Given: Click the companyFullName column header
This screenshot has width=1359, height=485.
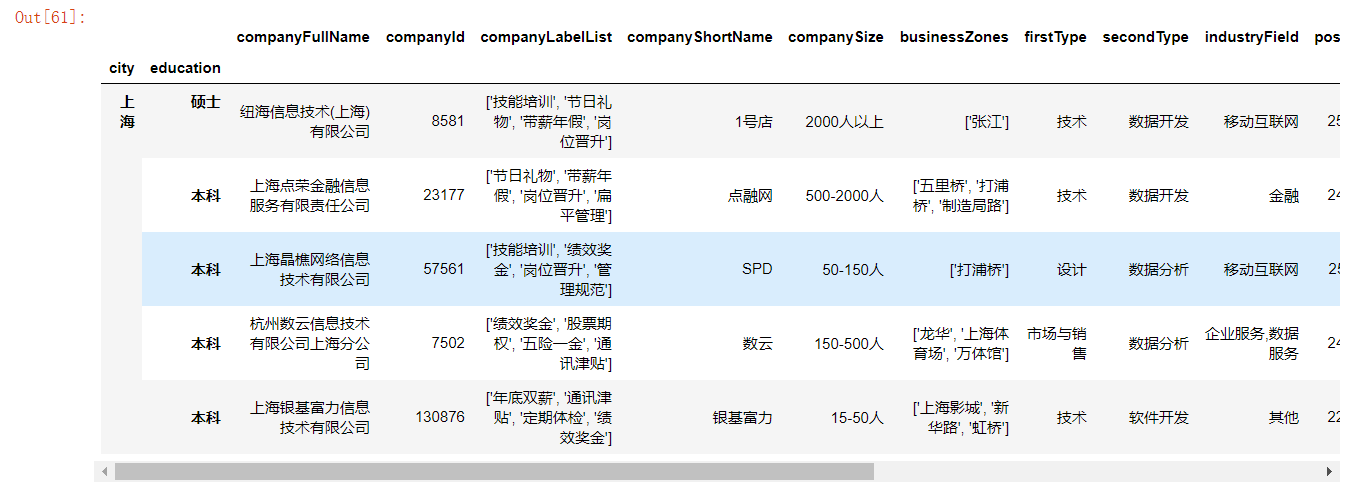Looking at the screenshot, I should click(x=303, y=37).
